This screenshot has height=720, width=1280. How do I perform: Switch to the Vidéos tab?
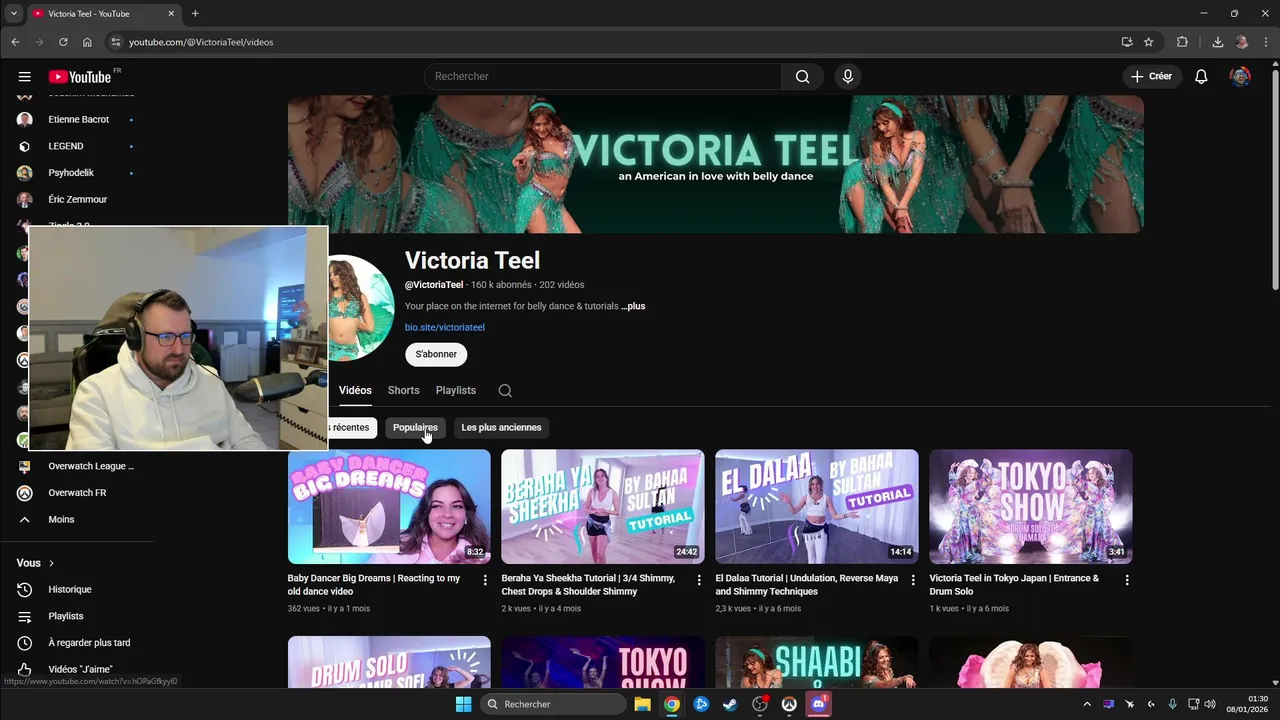(355, 391)
